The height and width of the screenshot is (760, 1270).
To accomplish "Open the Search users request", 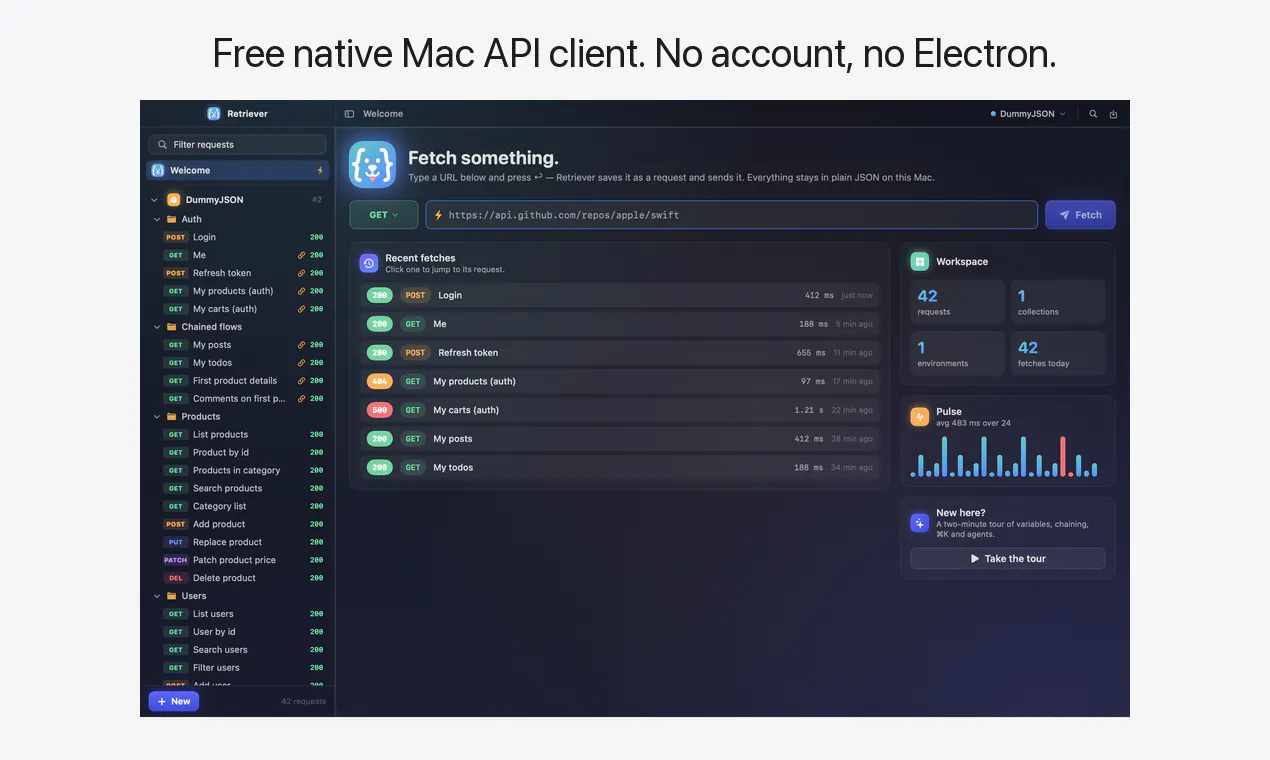I will point(237,650).
